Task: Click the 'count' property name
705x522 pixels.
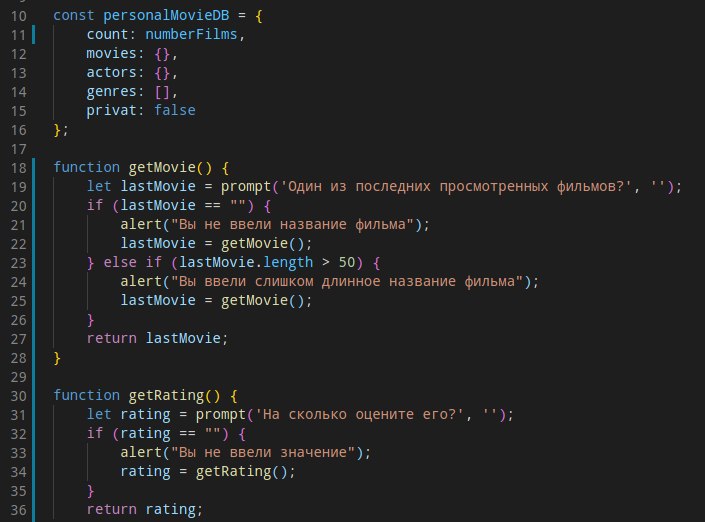Action: (107, 34)
